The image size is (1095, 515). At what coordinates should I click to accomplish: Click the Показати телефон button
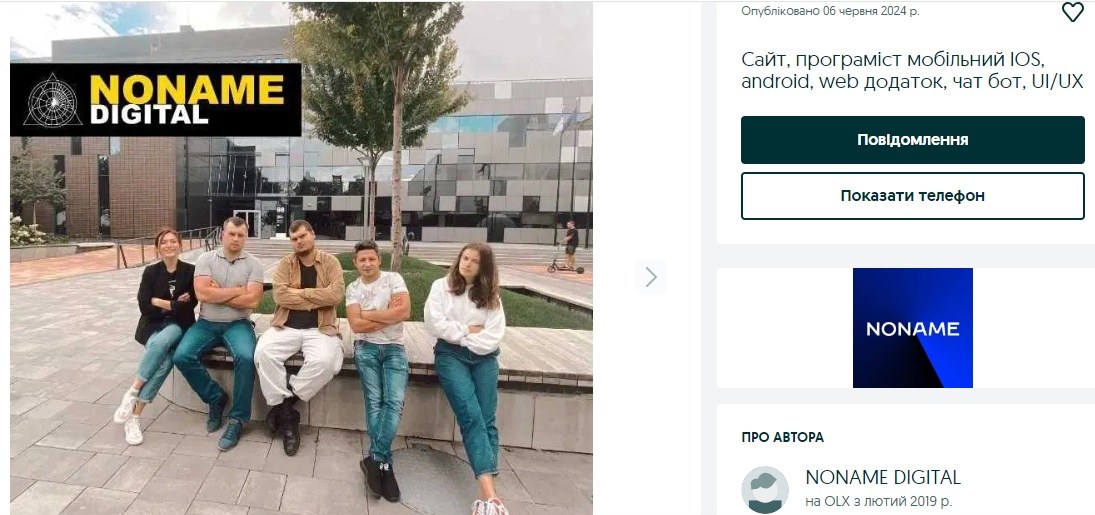[x=913, y=196]
